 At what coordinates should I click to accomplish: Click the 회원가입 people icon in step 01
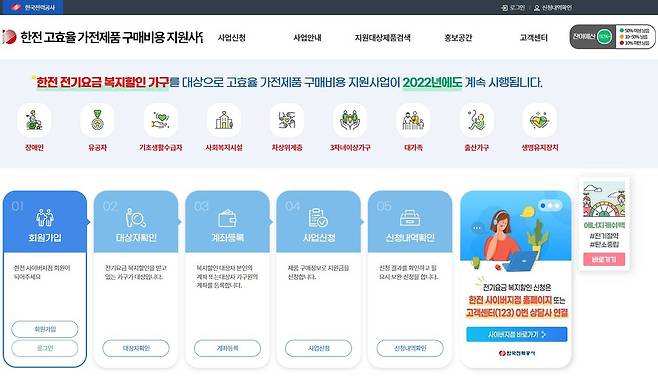45,217
